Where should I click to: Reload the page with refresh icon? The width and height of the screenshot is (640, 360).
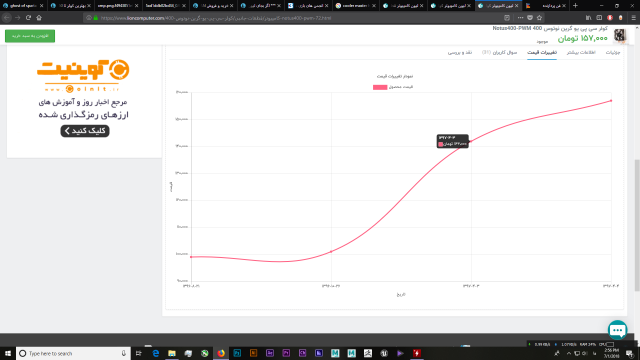(28, 18)
